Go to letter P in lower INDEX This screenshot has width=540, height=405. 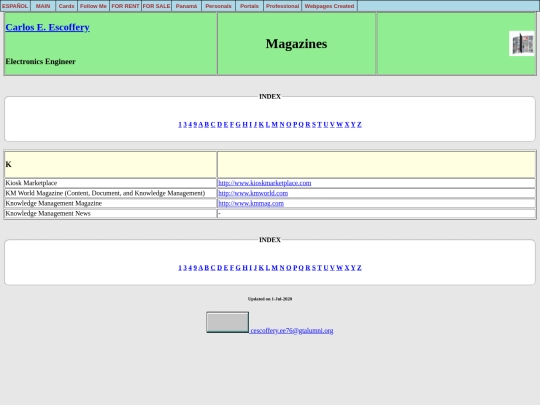[x=295, y=268]
